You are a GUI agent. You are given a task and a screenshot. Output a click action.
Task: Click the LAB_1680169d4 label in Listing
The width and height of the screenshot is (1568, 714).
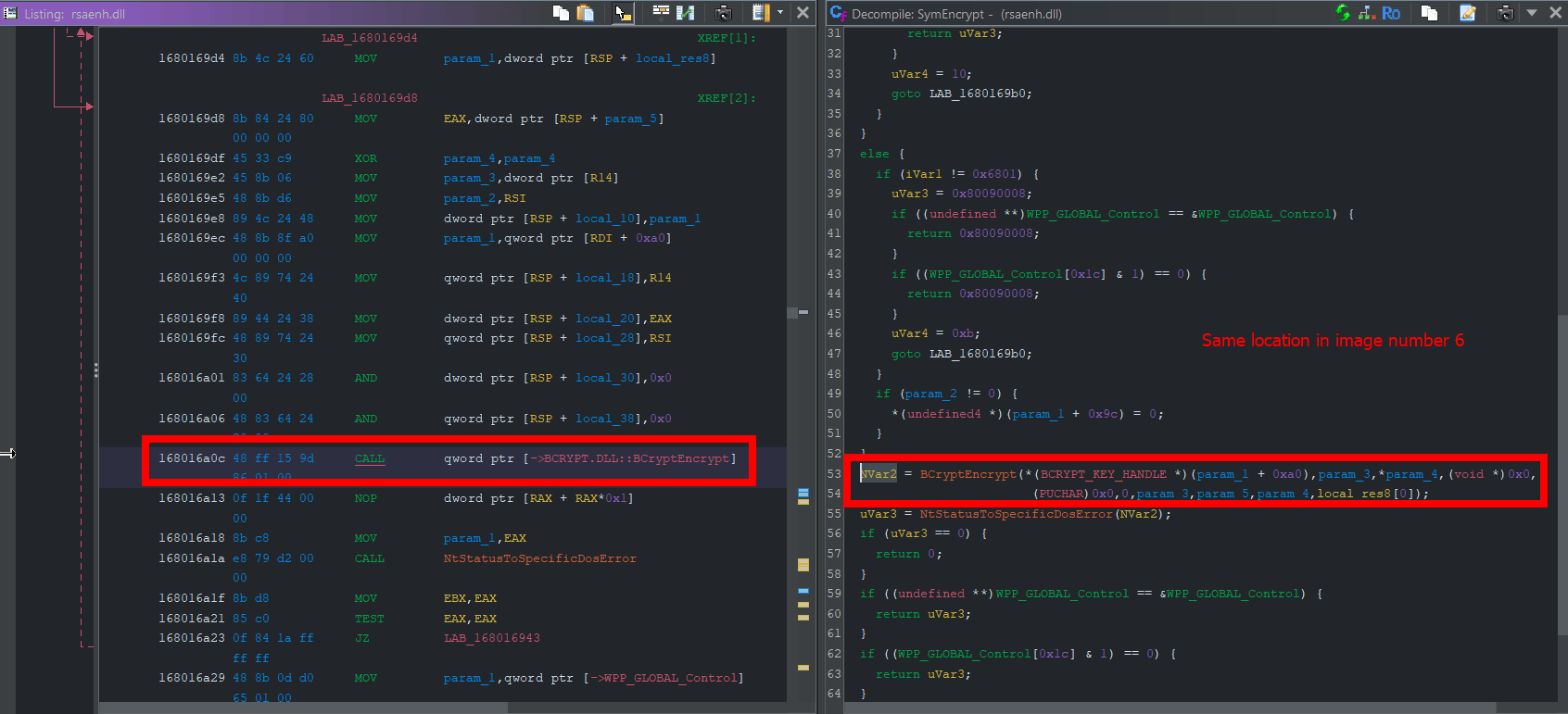(370, 38)
